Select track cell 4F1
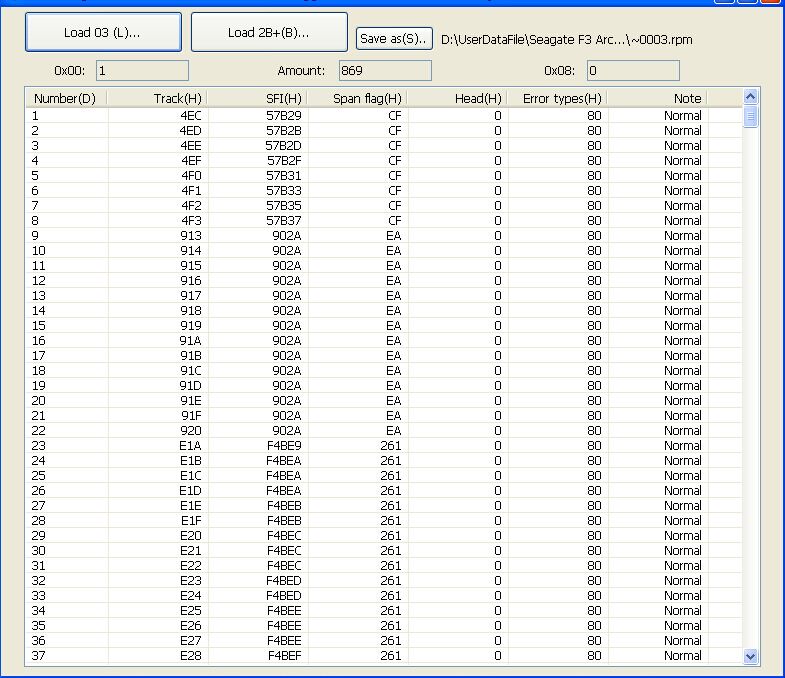This screenshot has width=785, height=678. [x=191, y=191]
